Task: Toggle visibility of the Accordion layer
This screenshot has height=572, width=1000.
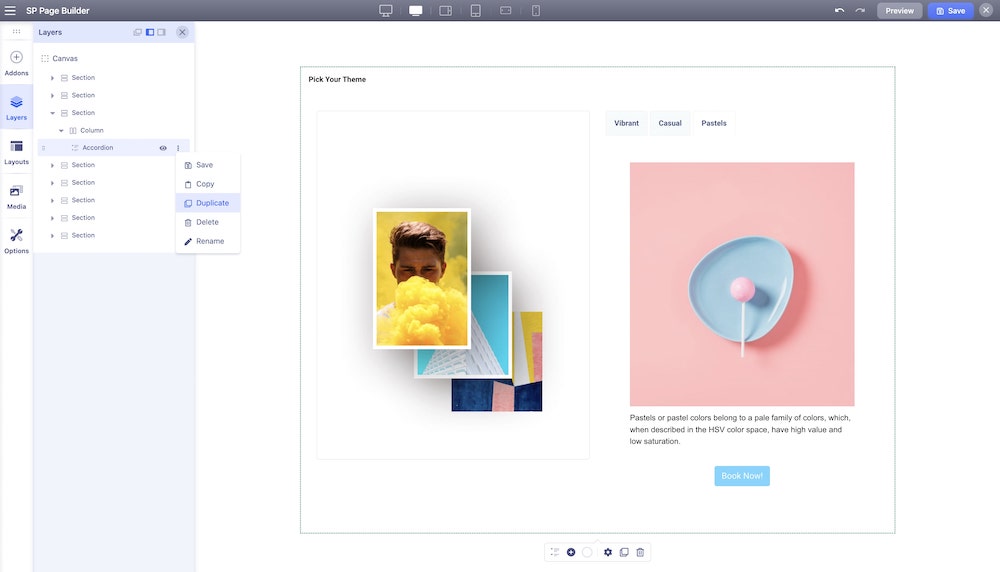Action: pyautogui.click(x=163, y=148)
